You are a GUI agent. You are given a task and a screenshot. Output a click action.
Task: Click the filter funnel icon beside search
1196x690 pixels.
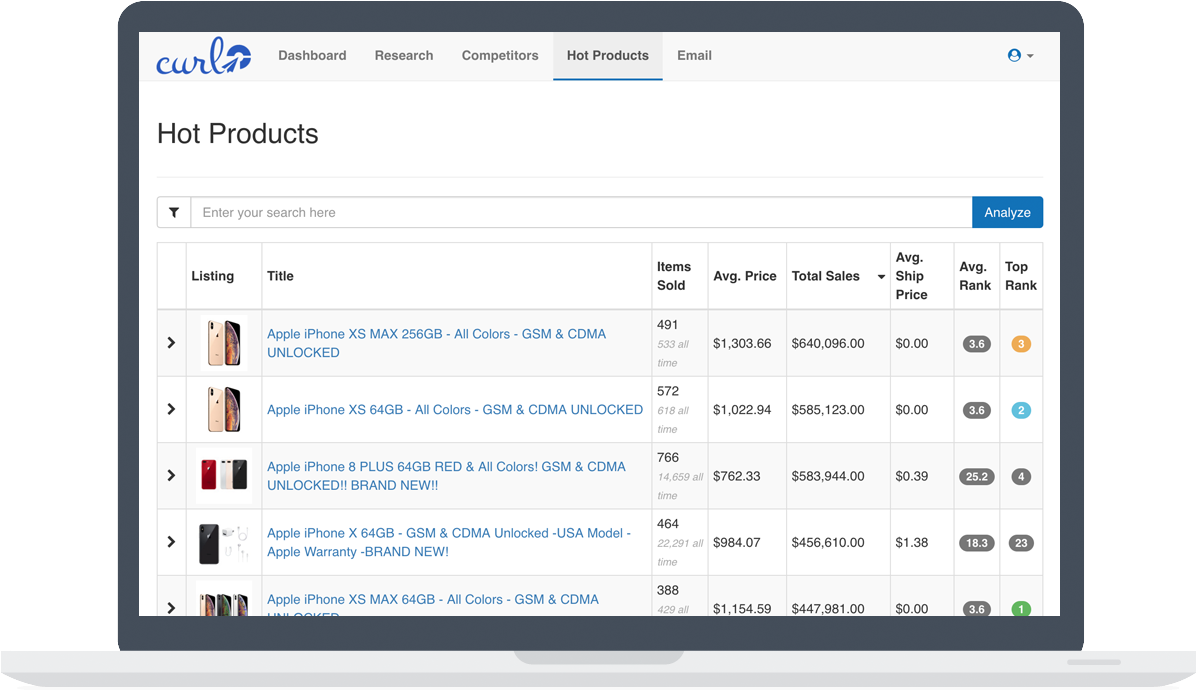click(x=174, y=212)
